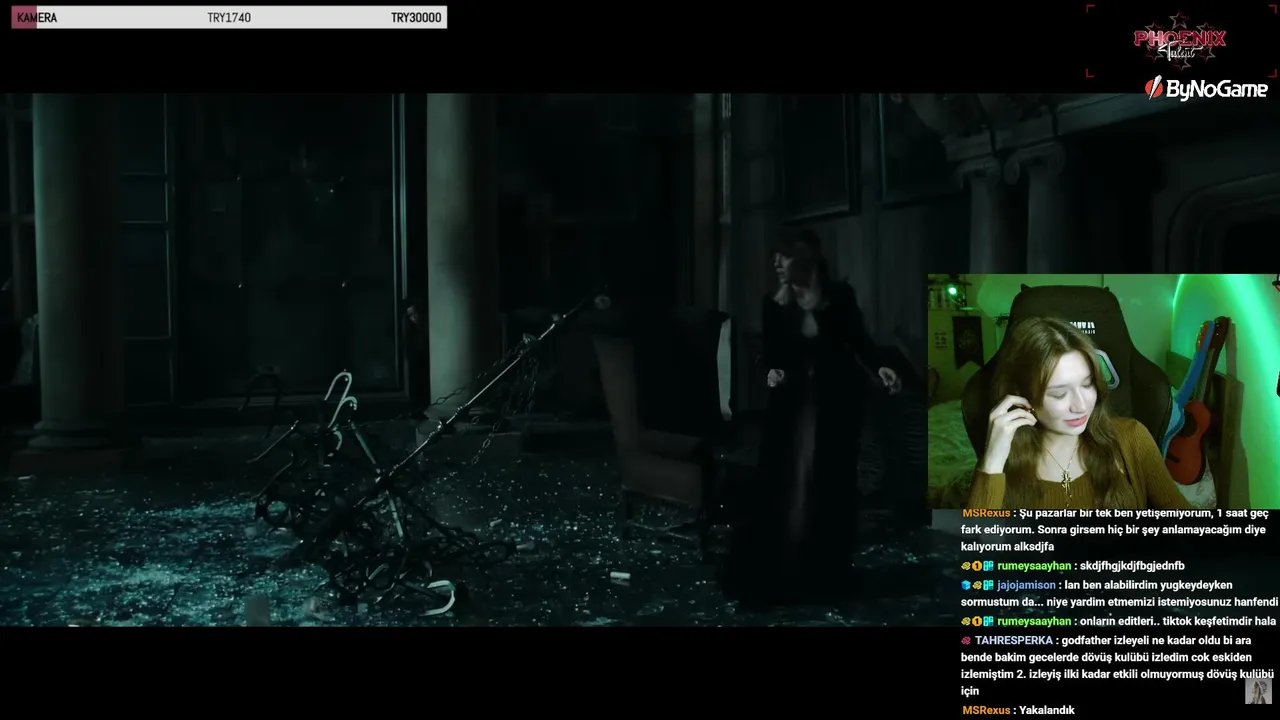Click the streamer webcam overlay

1103,391
